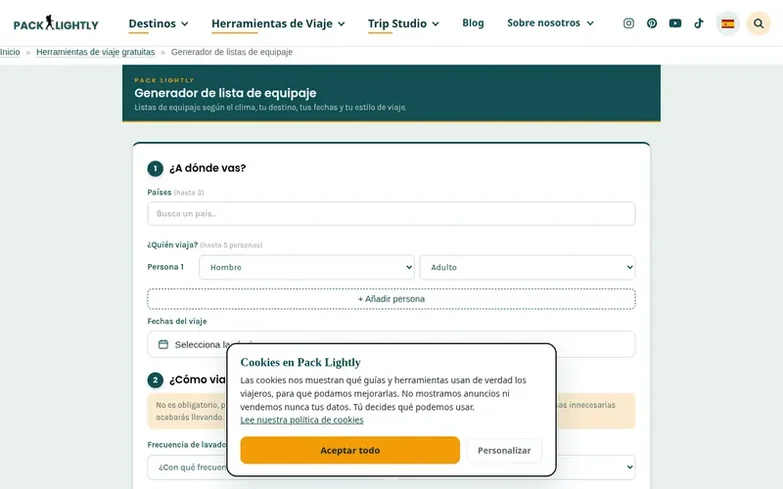This screenshot has width=783, height=489.
Task: Open the YouTube channel icon
Action: 675,23
